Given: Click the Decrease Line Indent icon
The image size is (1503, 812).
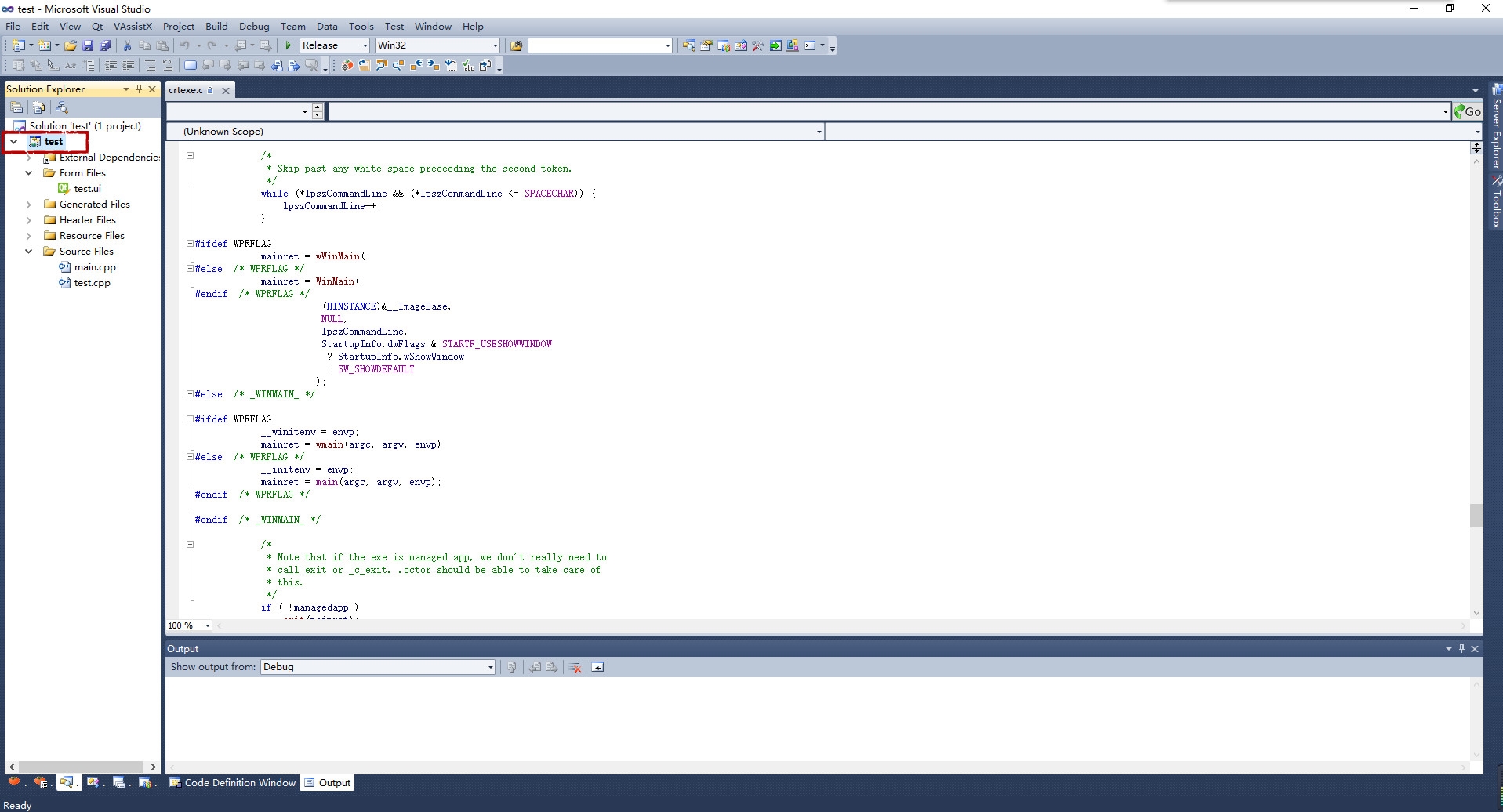Looking at the screenshot, I should [x=111, y=65].
